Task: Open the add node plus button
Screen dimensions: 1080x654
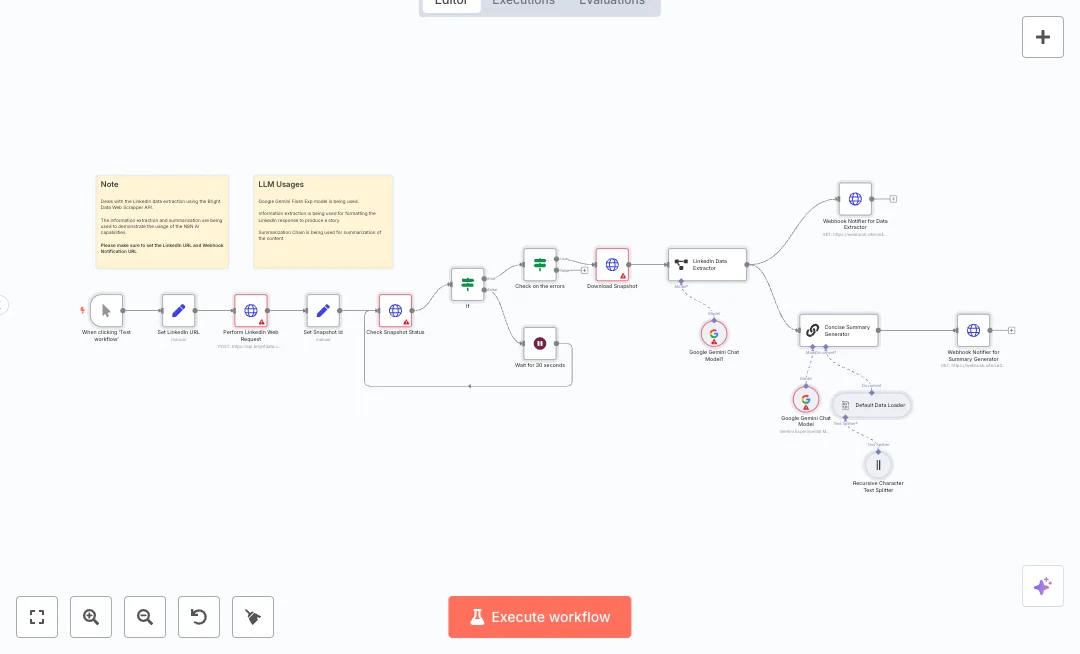Action: click(x=1042, y=37)
